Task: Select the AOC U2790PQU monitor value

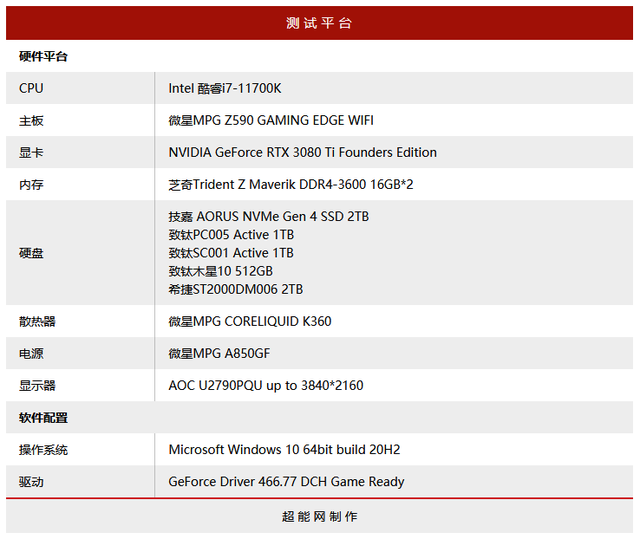Action: point(265,385)
